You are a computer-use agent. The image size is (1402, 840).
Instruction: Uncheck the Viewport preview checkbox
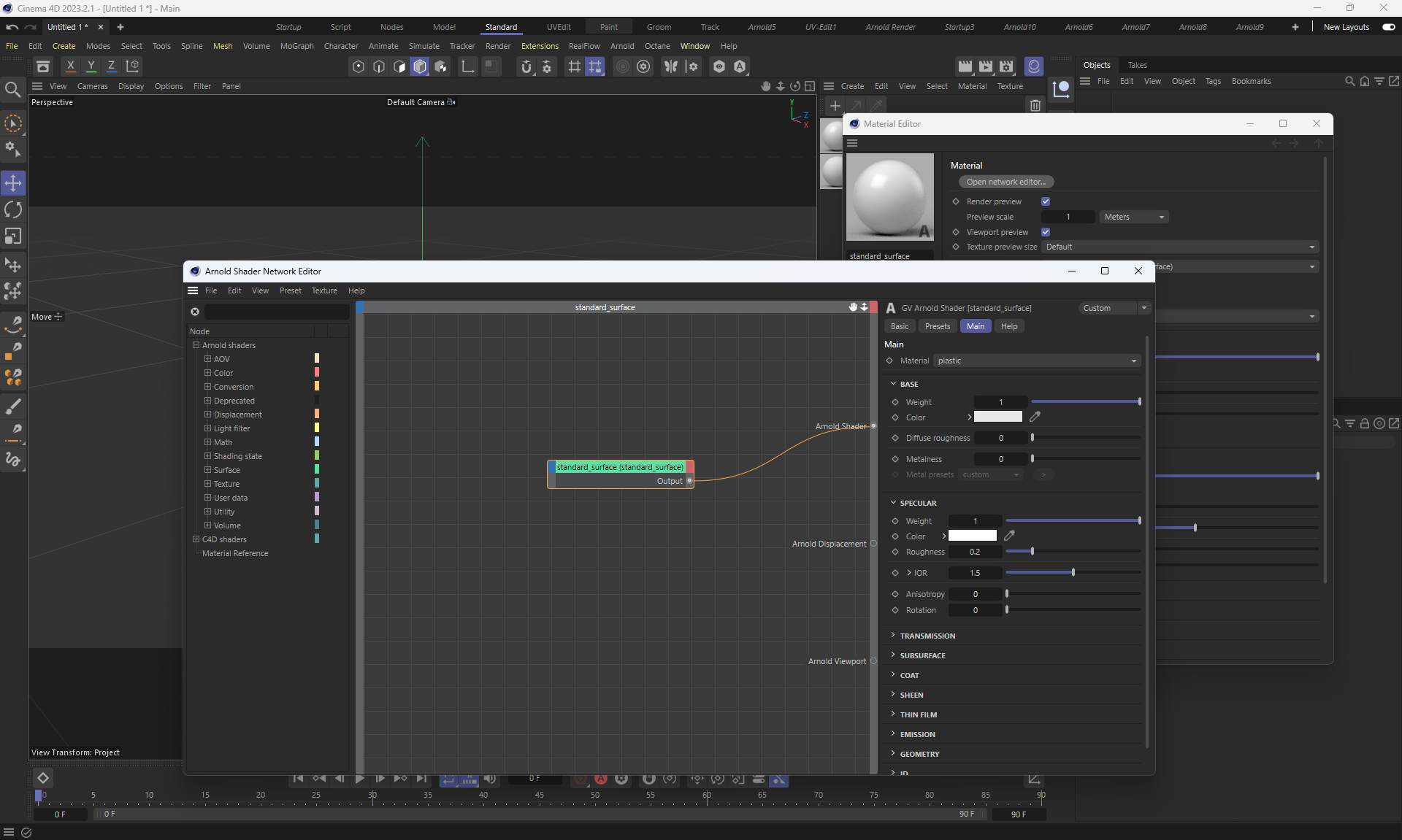pos(1046,232)
